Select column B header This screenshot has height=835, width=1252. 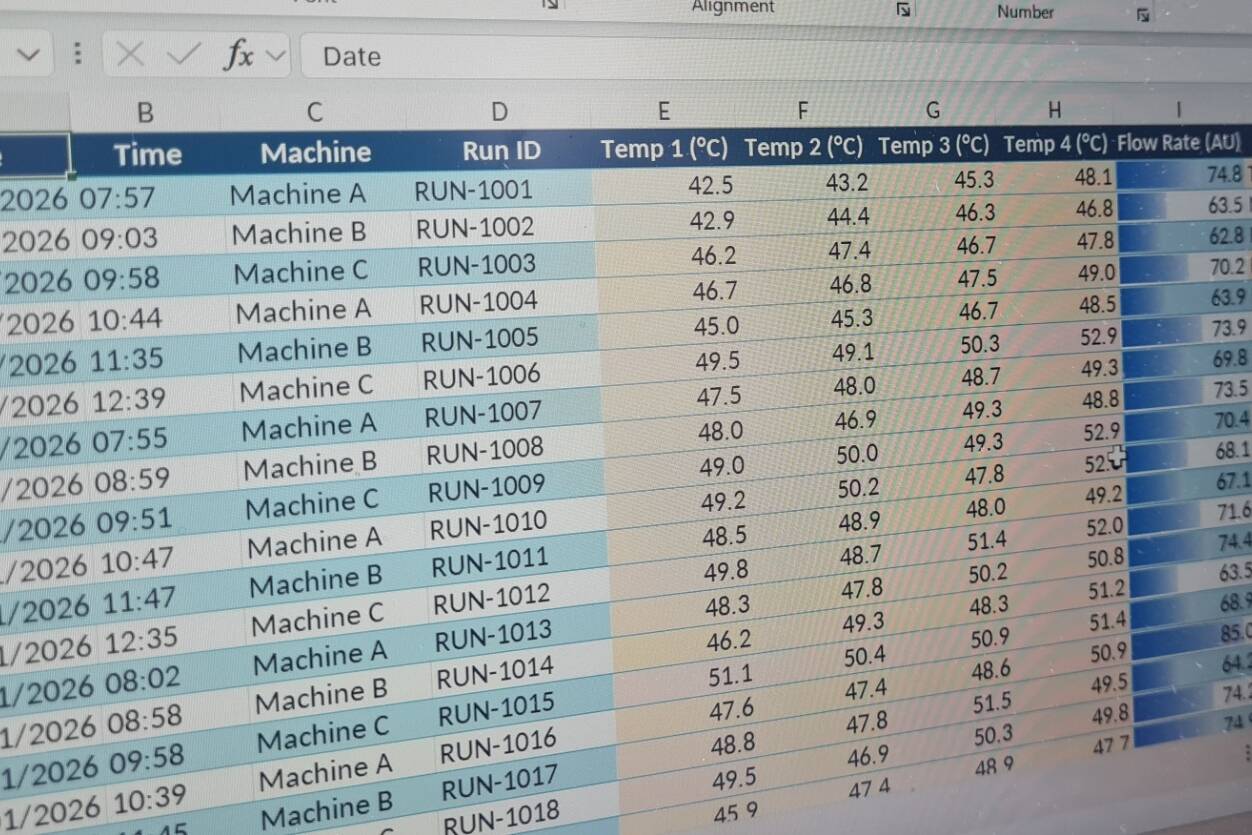click(145, 112)
